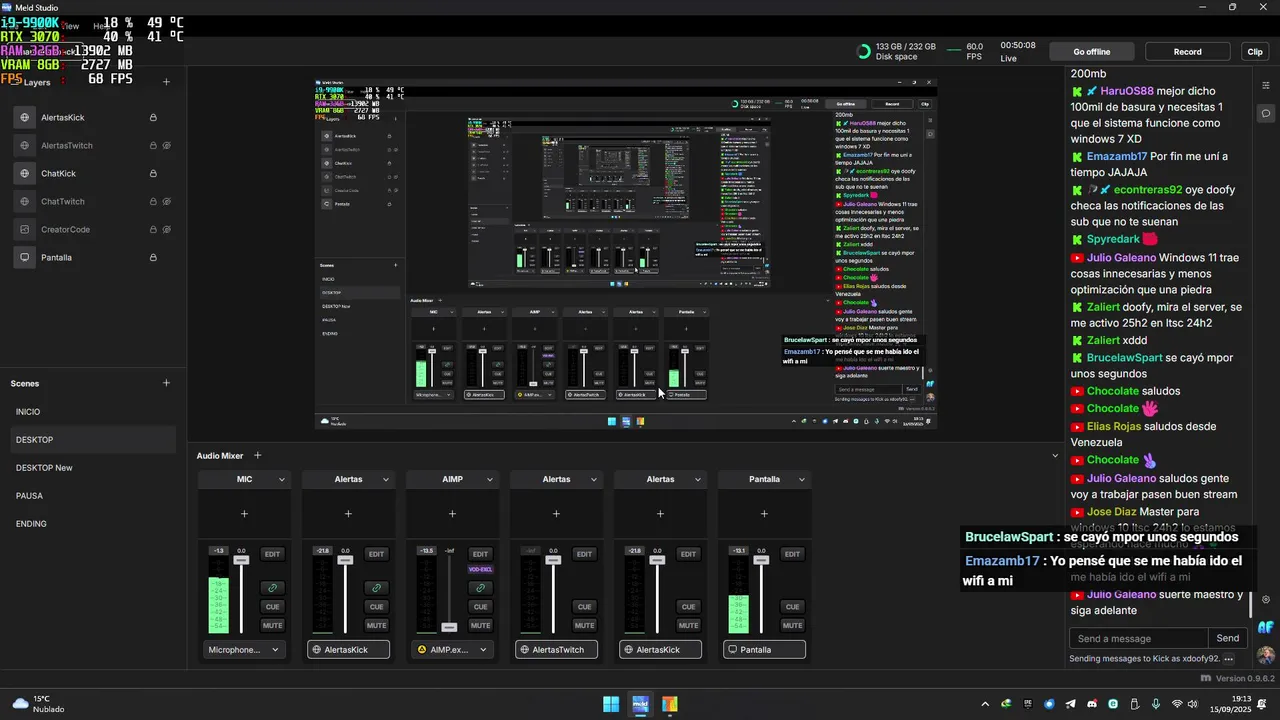1280x720 pixels.
Task: Show the hidden CreatorCode layer
Action: tap(167, 229)
